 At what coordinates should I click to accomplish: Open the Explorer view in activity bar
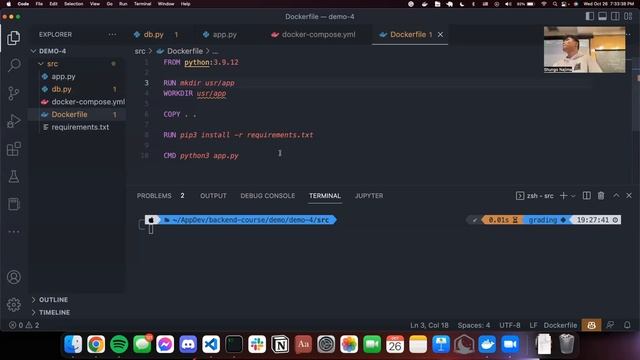pyautogui.click(x=14, y=38)
